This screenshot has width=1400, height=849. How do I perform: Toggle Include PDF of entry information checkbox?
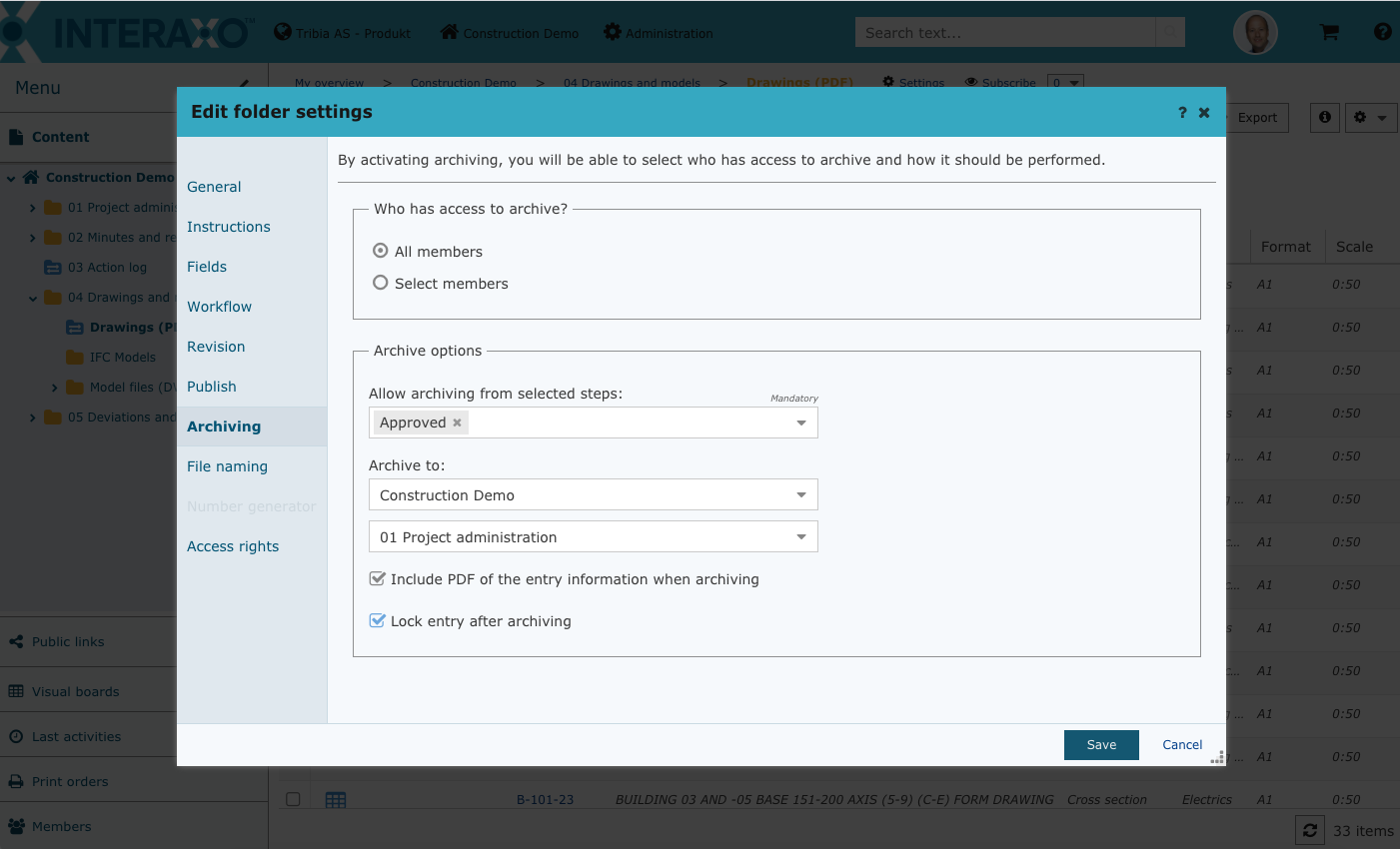pos(378,578)
